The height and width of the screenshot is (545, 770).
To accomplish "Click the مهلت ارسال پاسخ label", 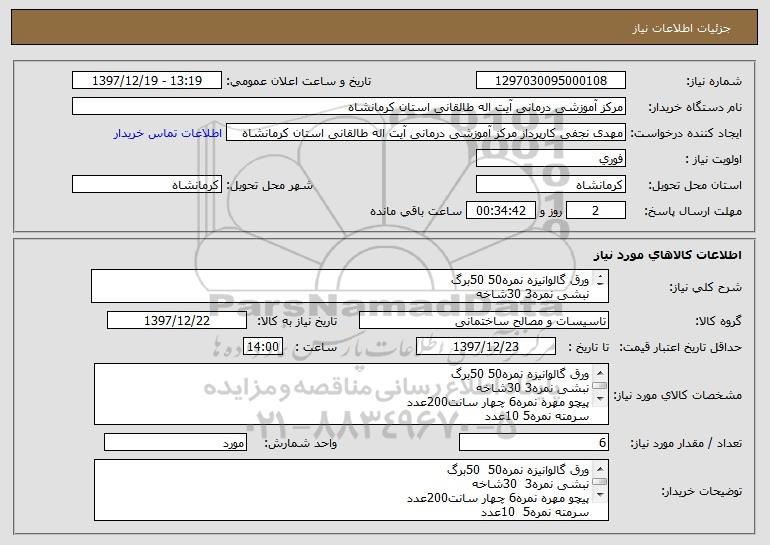I will pyautogui.click(x=693, y=211).
